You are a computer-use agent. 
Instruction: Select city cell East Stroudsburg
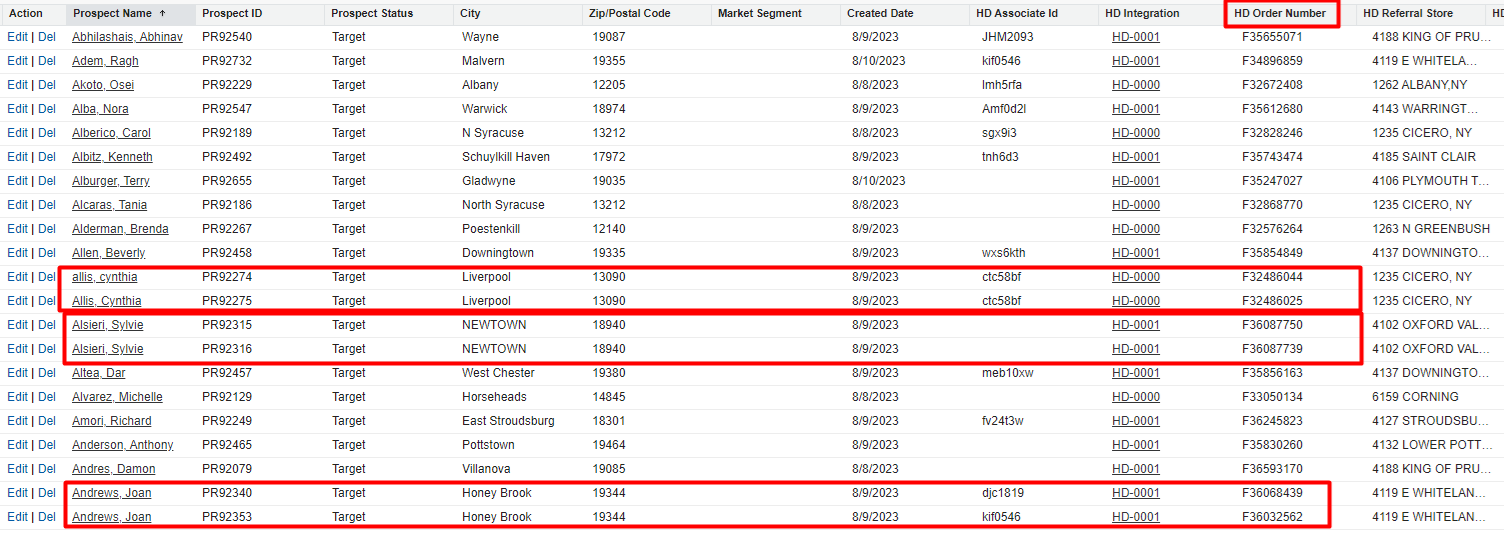coord(508,421)
